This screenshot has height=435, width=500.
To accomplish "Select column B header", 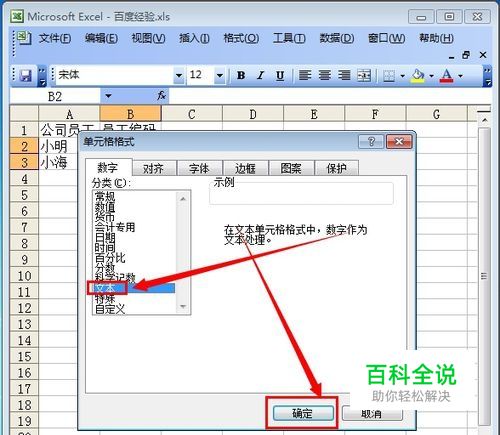I will [x=131, y=114].
